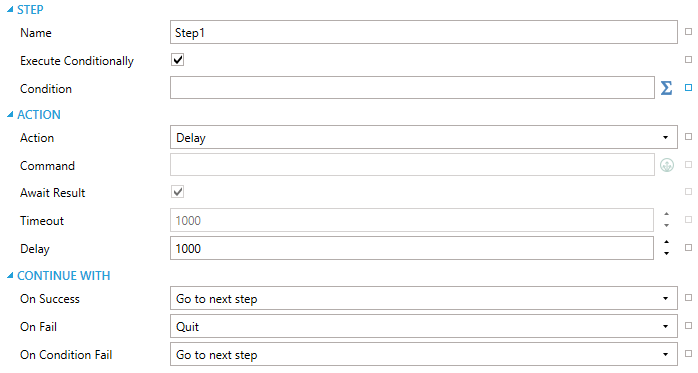Viewport: 698px width, 373px height.
Task: Collapse the ACTION section header
Action: (34, 114)
